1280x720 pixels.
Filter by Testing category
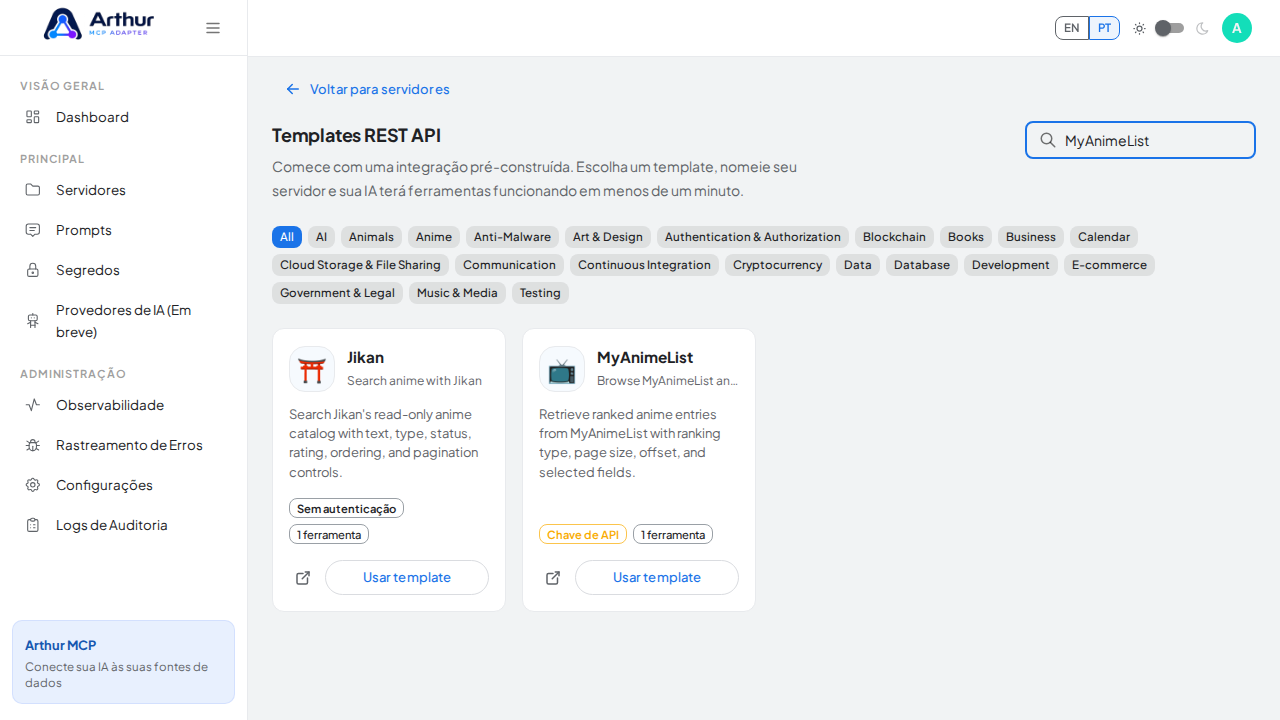tap(540, 293)
